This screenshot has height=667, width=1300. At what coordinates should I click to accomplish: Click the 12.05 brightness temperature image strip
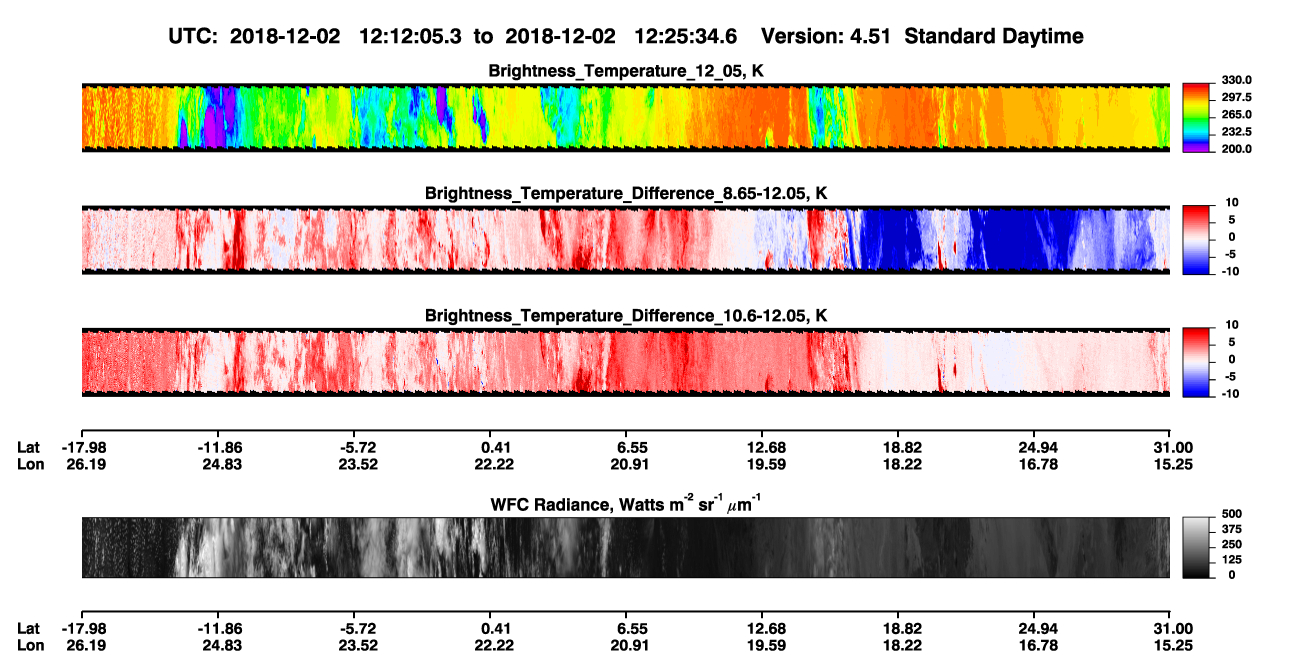click(x=626, y=117)
